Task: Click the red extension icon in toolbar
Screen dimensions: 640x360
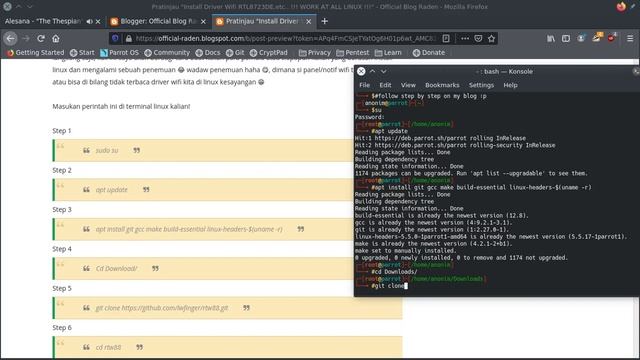Action: tap(611, 38)
